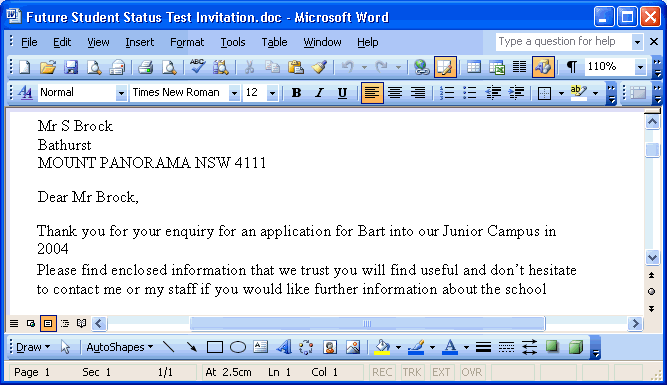Set Align Right paragraph alignment
This screenshot has height=385, width=667.
pos(418,93)
